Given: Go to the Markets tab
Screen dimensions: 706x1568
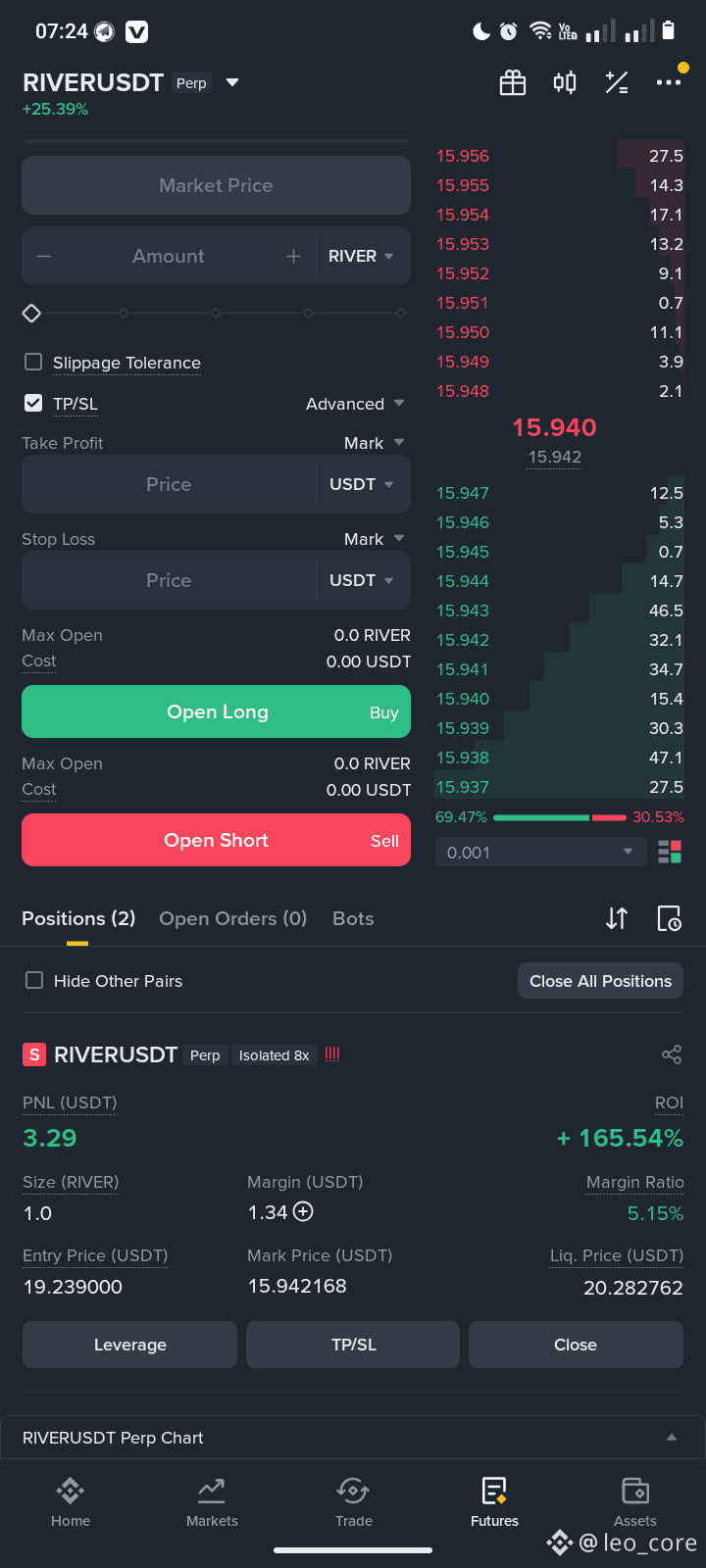Looking at the screenshot, I should (212, 1502).
